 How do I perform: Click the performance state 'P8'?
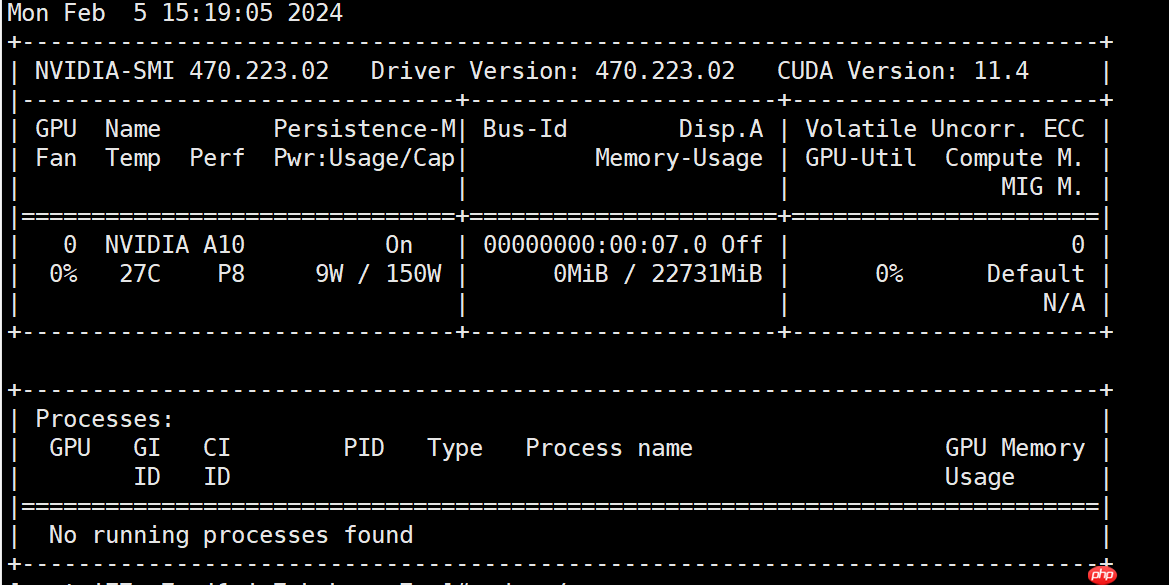pos(231,273)
